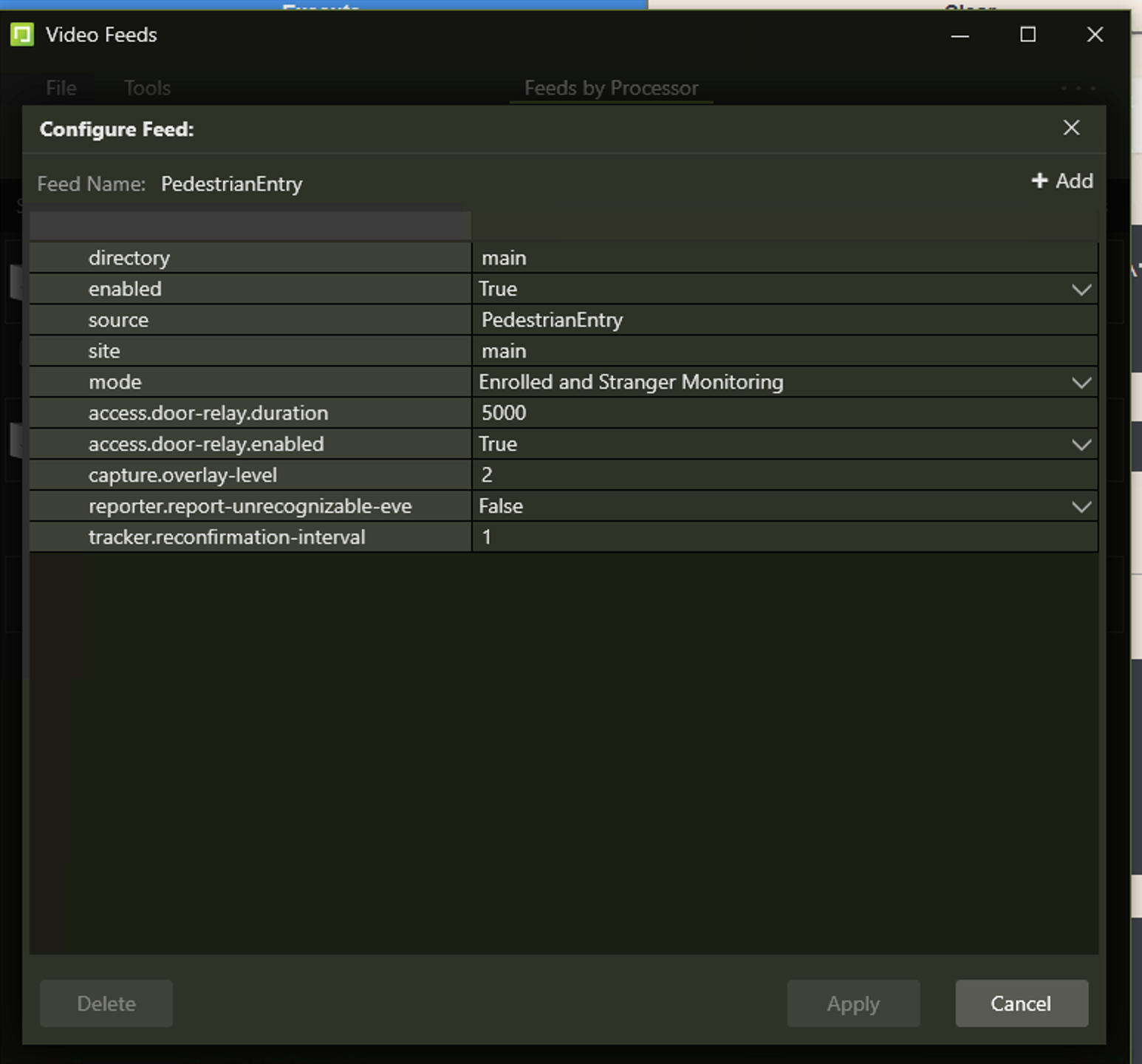Click the Video Feeds app icon
This screenshot has width=1142, height=1064.
click(x=22, y=35)
